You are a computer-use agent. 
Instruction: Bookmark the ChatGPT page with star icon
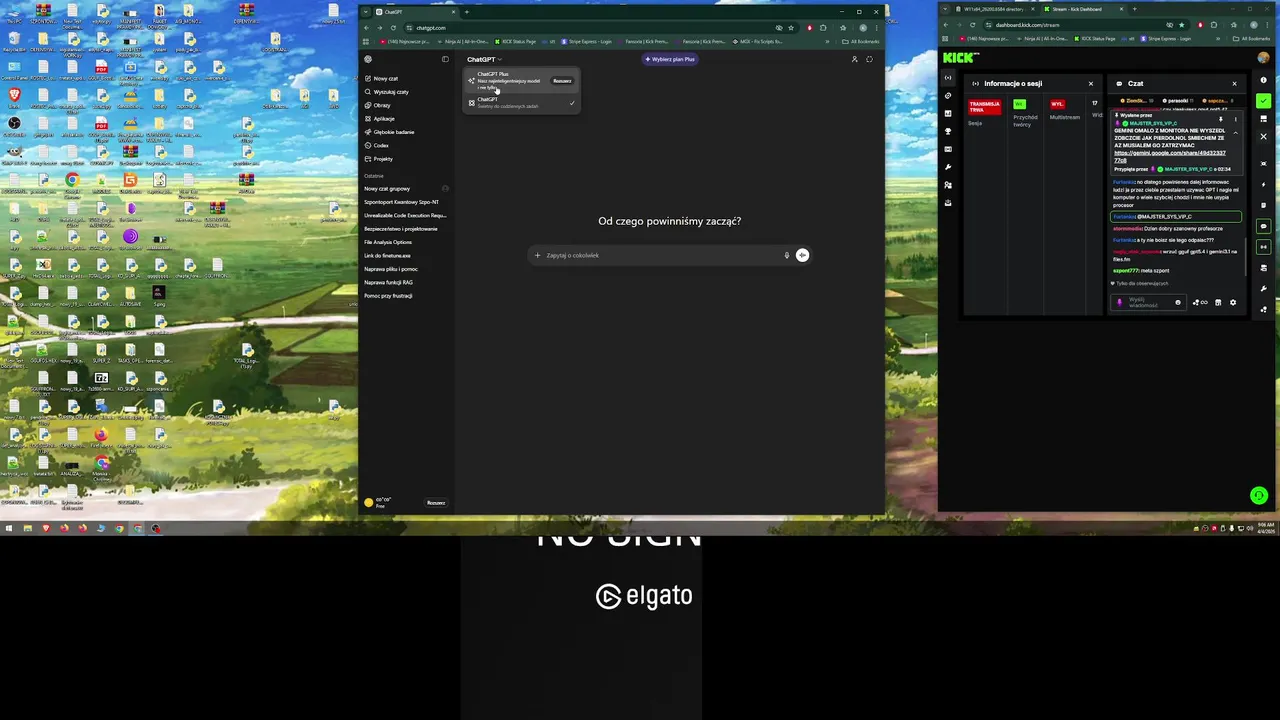(x=791, y=28)
